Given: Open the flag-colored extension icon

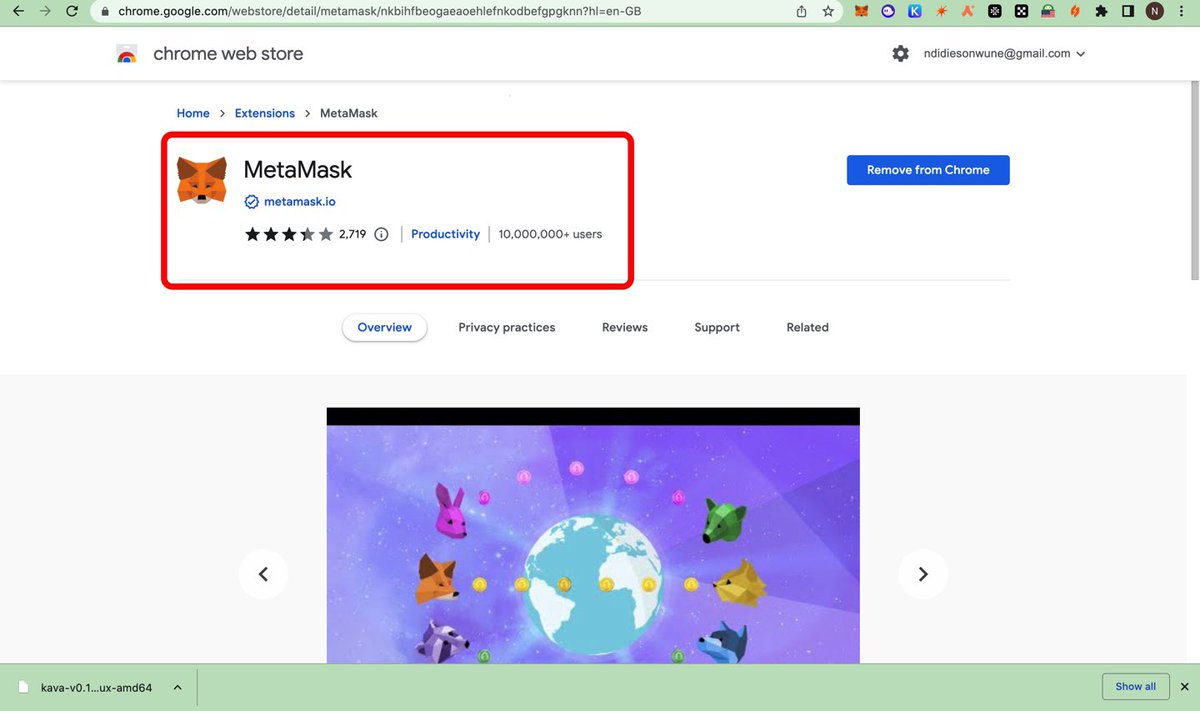Looking at the screenshot, I should click(1048, 12).
